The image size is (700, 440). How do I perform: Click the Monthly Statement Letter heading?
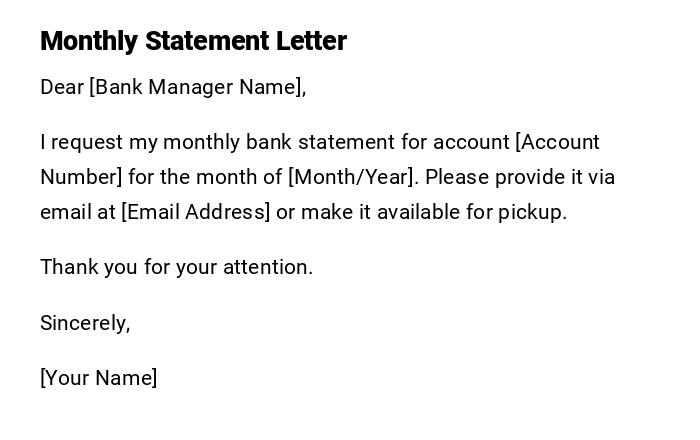tap(193, 41)
